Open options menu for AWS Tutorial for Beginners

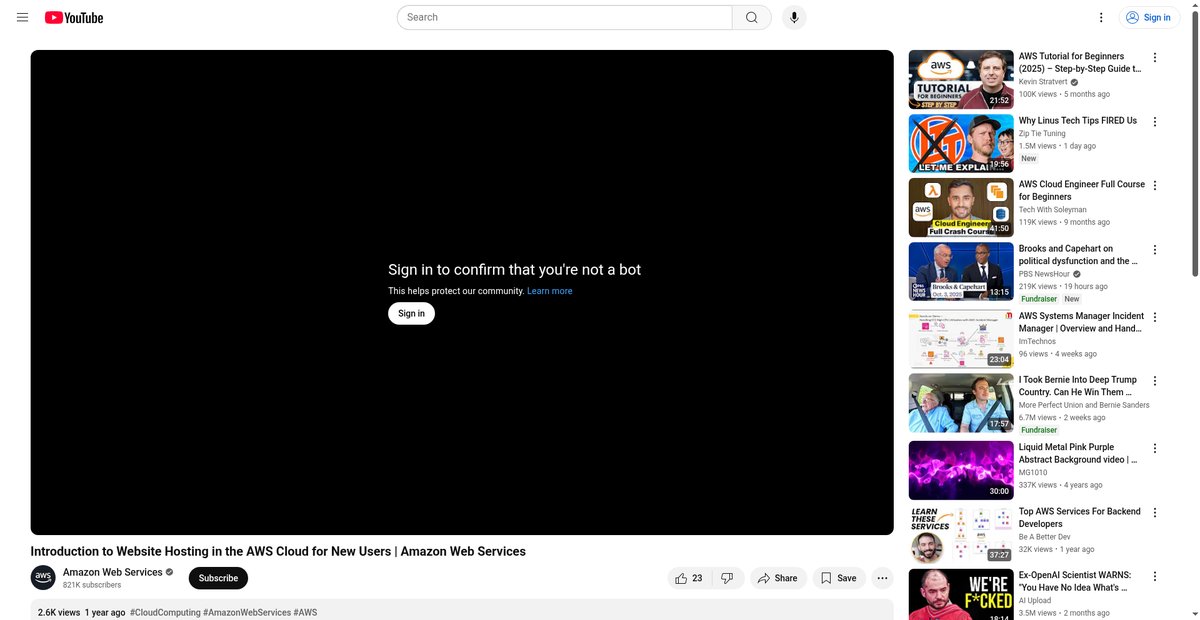(x=1155, y=58)
